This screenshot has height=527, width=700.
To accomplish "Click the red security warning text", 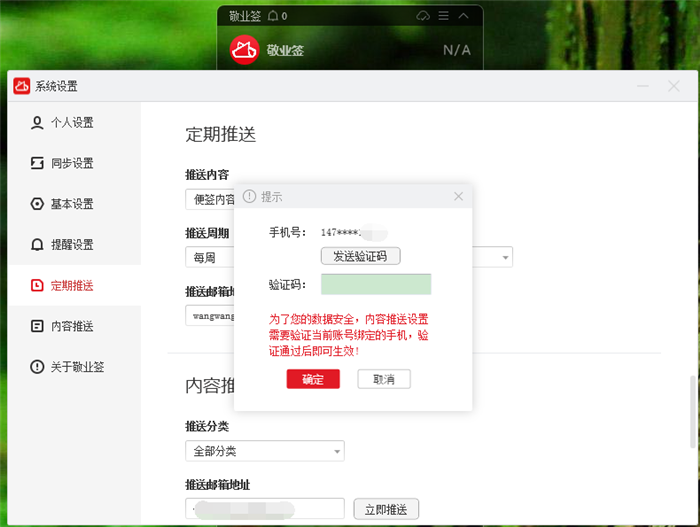I will tap(348, 335).
